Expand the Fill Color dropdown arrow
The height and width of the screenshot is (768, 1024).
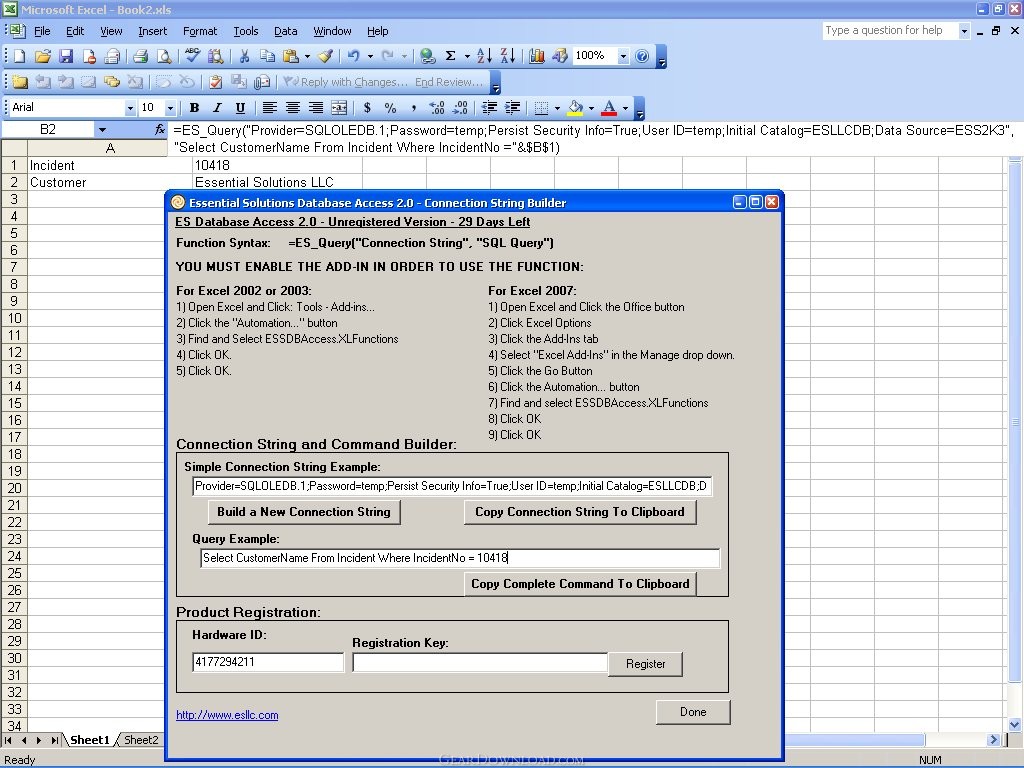(x=591, y=108)
